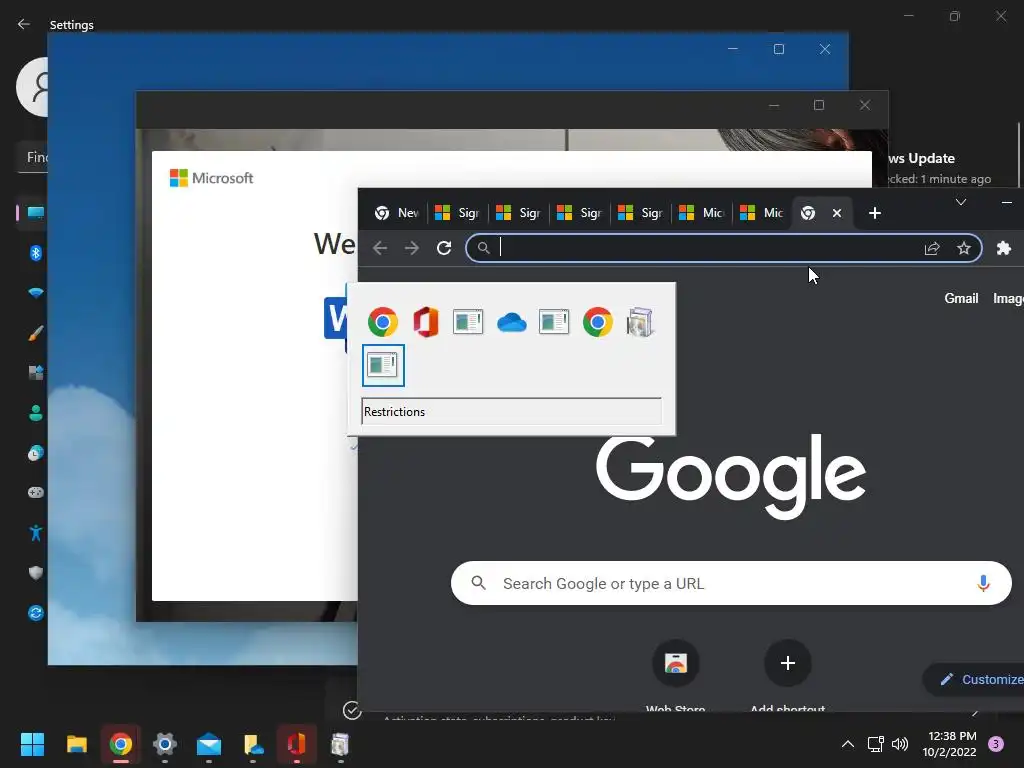
Task: Open the notification center badge showing 3
Action: pos(996,744)
